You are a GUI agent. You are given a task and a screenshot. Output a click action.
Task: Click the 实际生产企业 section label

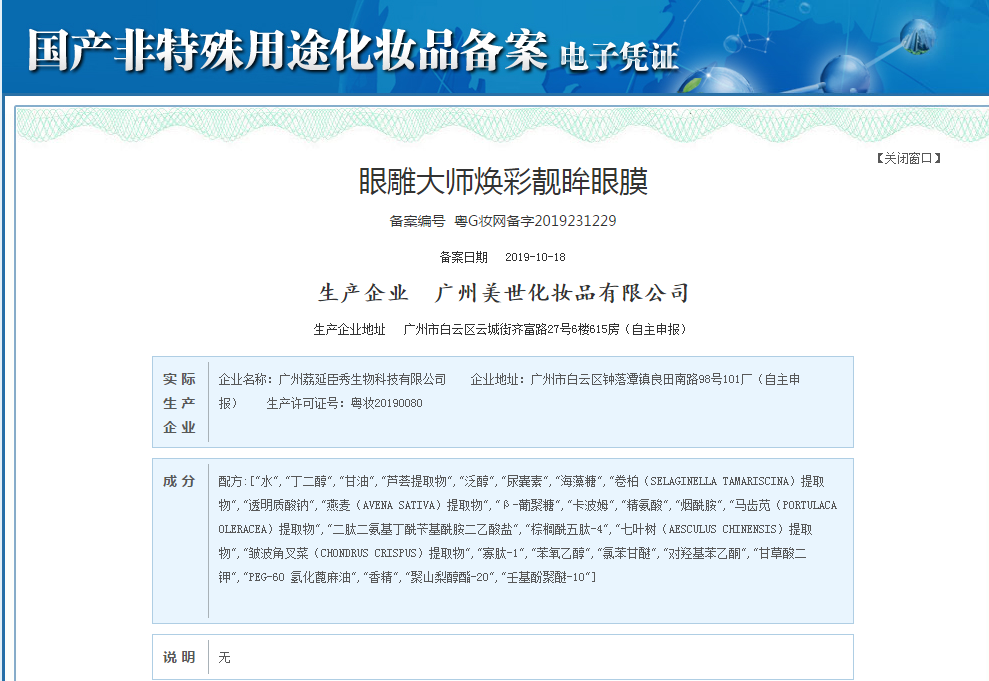(x=180, y=403)
